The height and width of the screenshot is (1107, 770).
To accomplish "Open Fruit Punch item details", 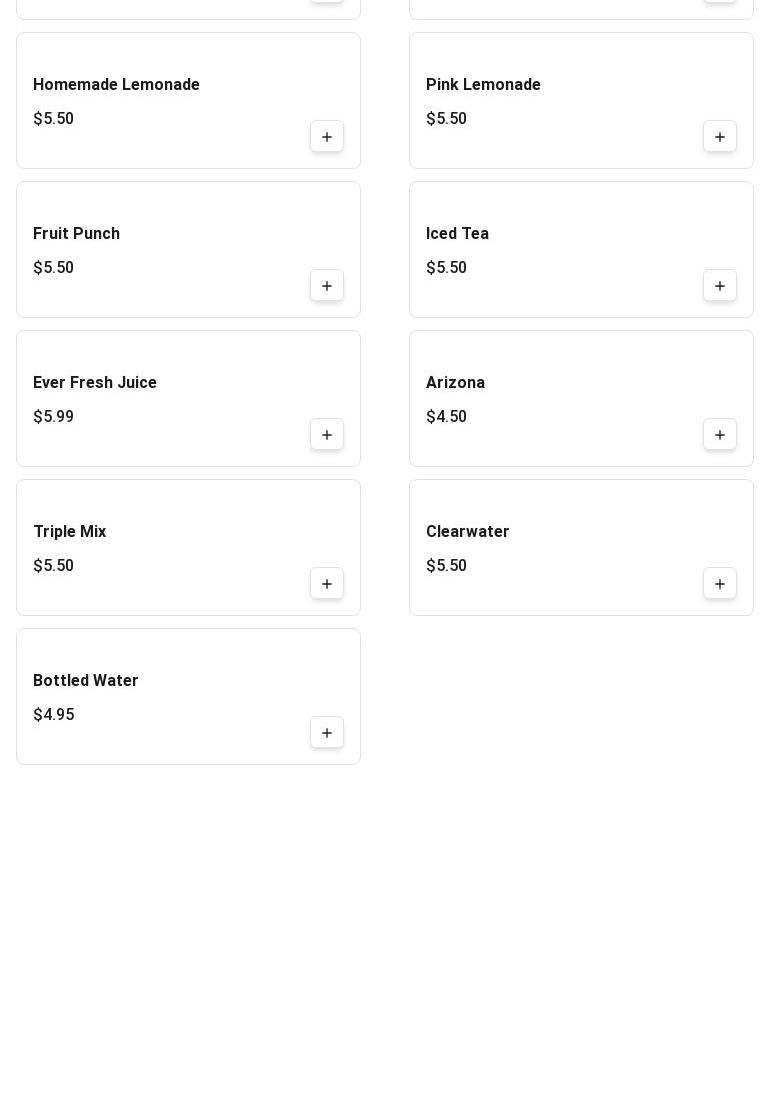I will click(76, 234).
